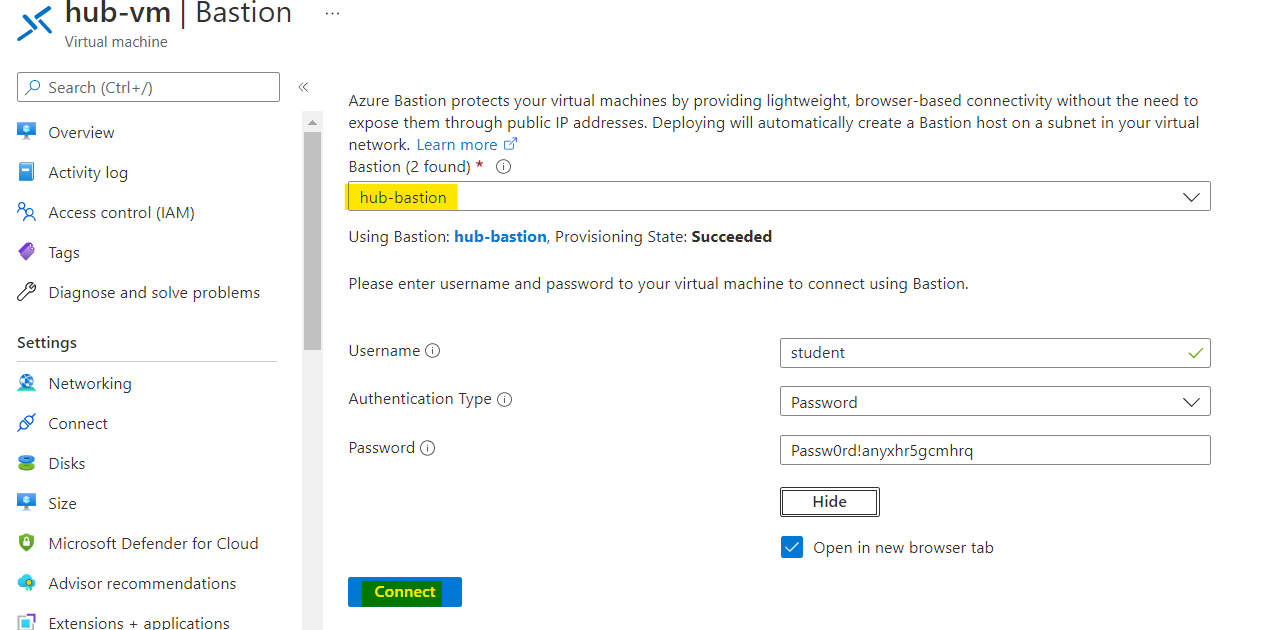Click the Tags icon in sidebar
Image resolution: width=1262 pixels, height=630 pixels.
point(27,252)
